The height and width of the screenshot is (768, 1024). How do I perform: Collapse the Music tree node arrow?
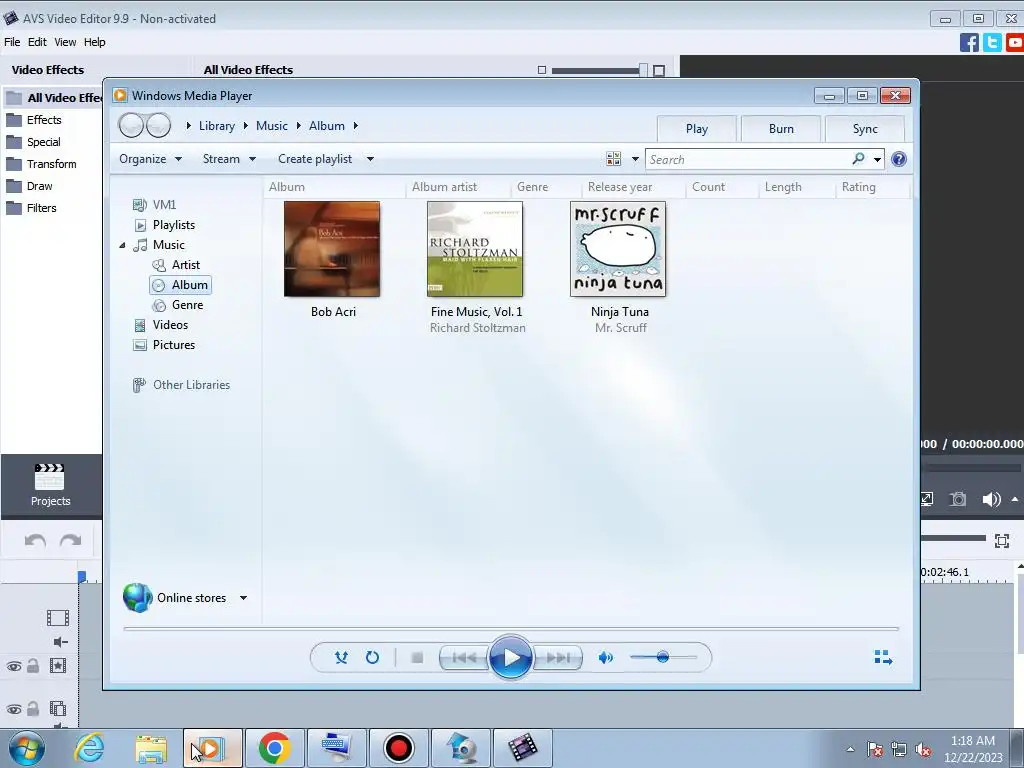[x=122, y=246]
